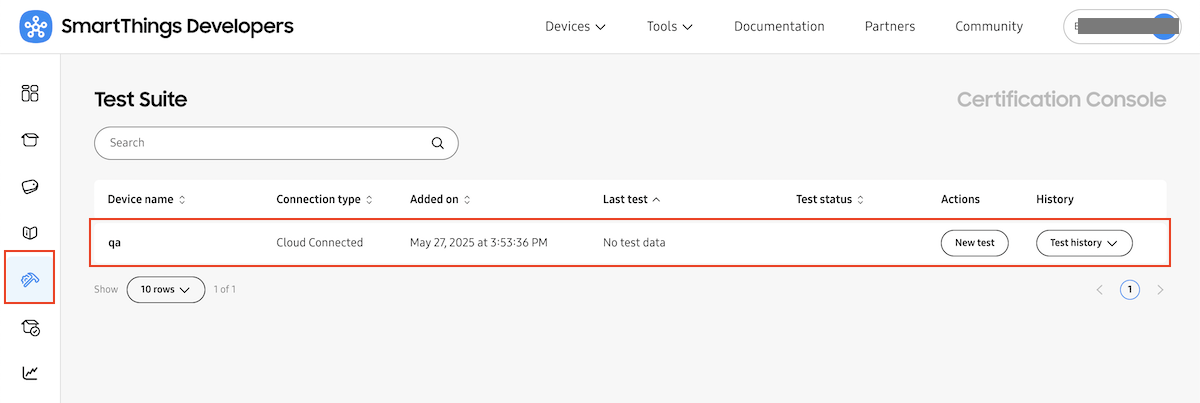Expand the Devices menu
1200x403 pixels.
coord(575,27)
